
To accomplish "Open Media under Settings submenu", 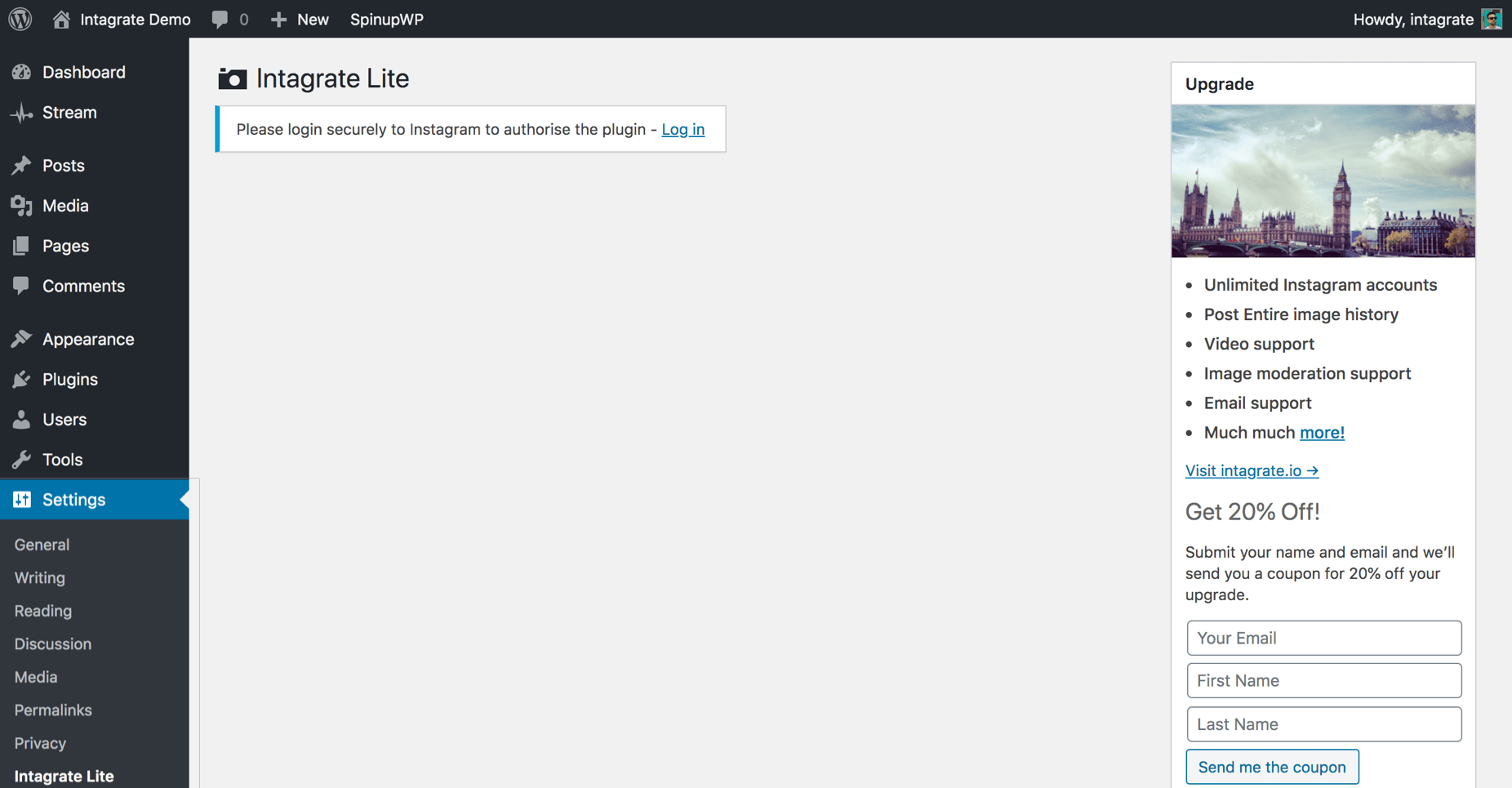I will (x=36, y=678).
